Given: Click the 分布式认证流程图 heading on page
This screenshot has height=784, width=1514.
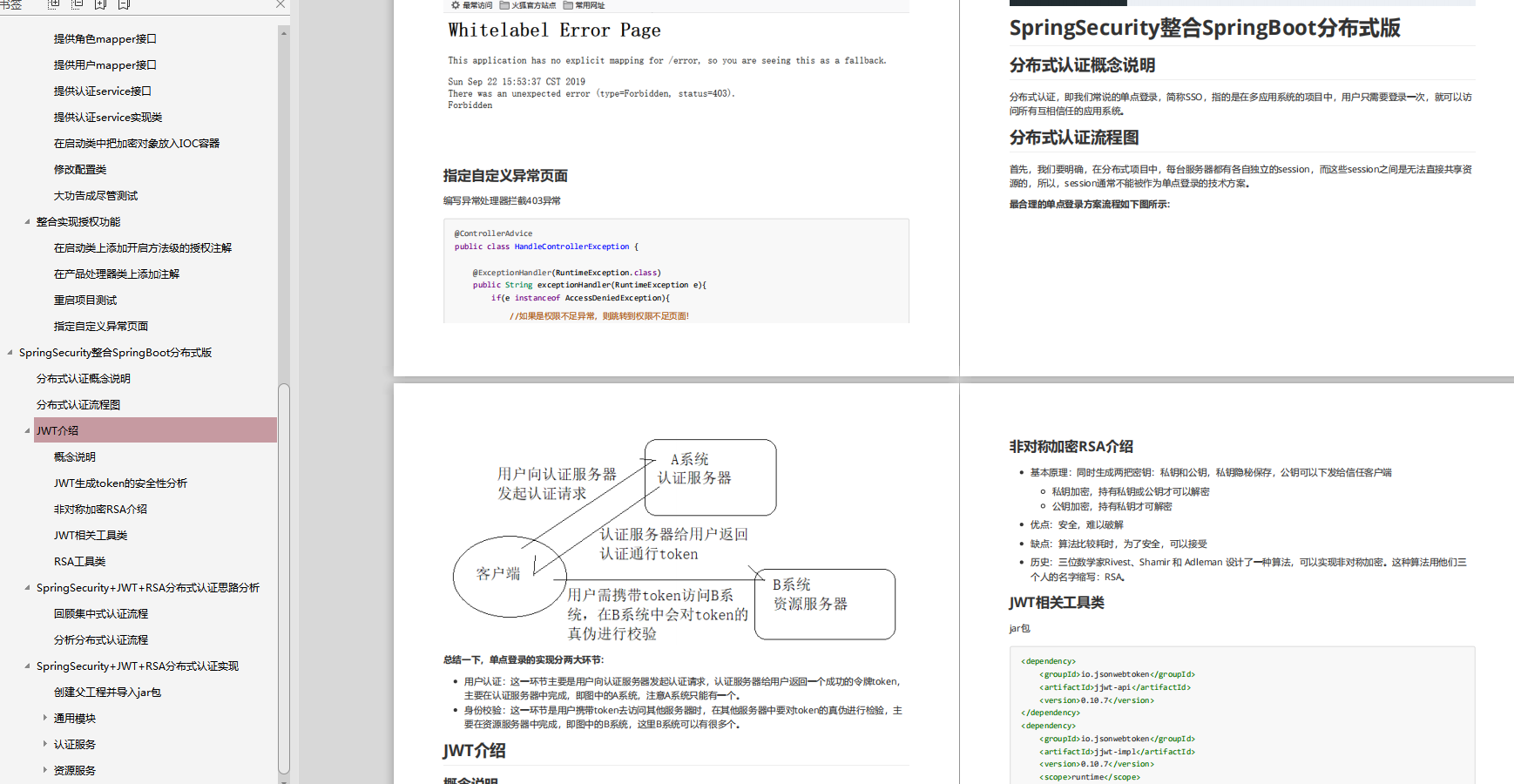Looking at the screenshot, I should 1074,138.
